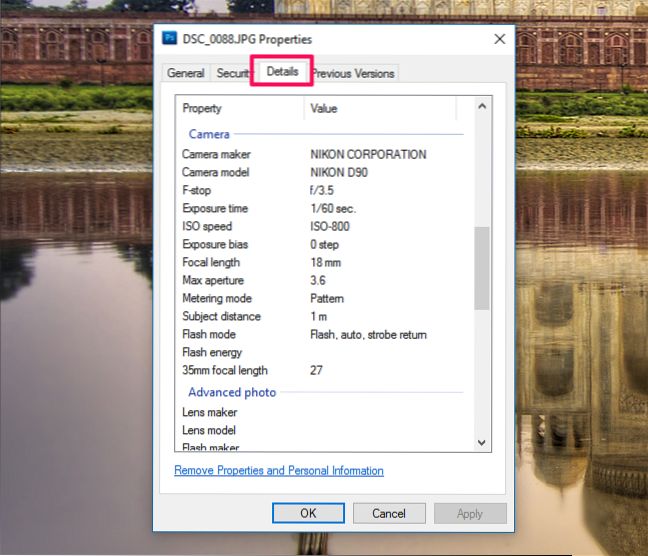This screenshot has width=648, height=556.
Task: Click the Property column header
Action: pos(240,108)
